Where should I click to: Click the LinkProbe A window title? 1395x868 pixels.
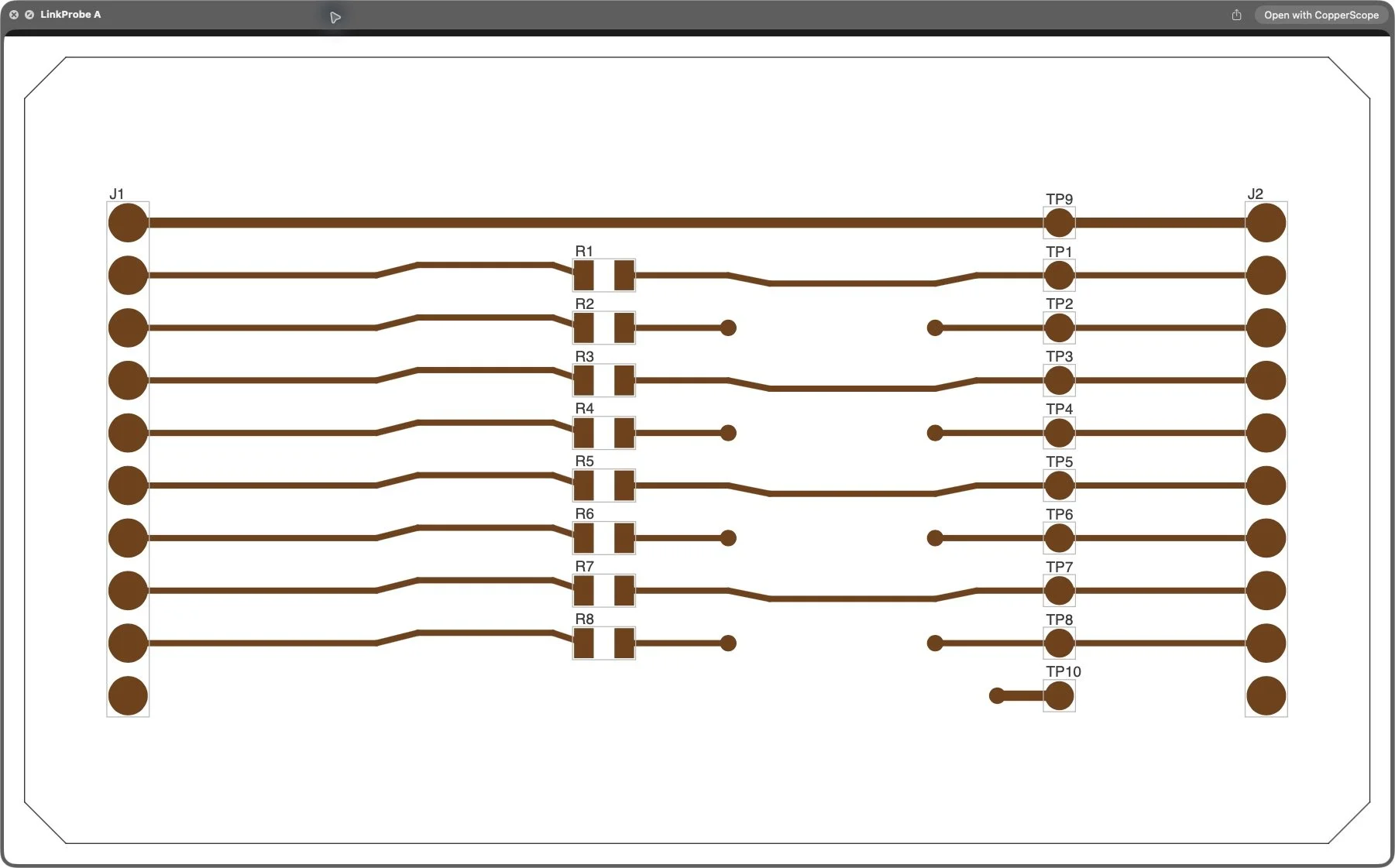click(x=70, y=15)
